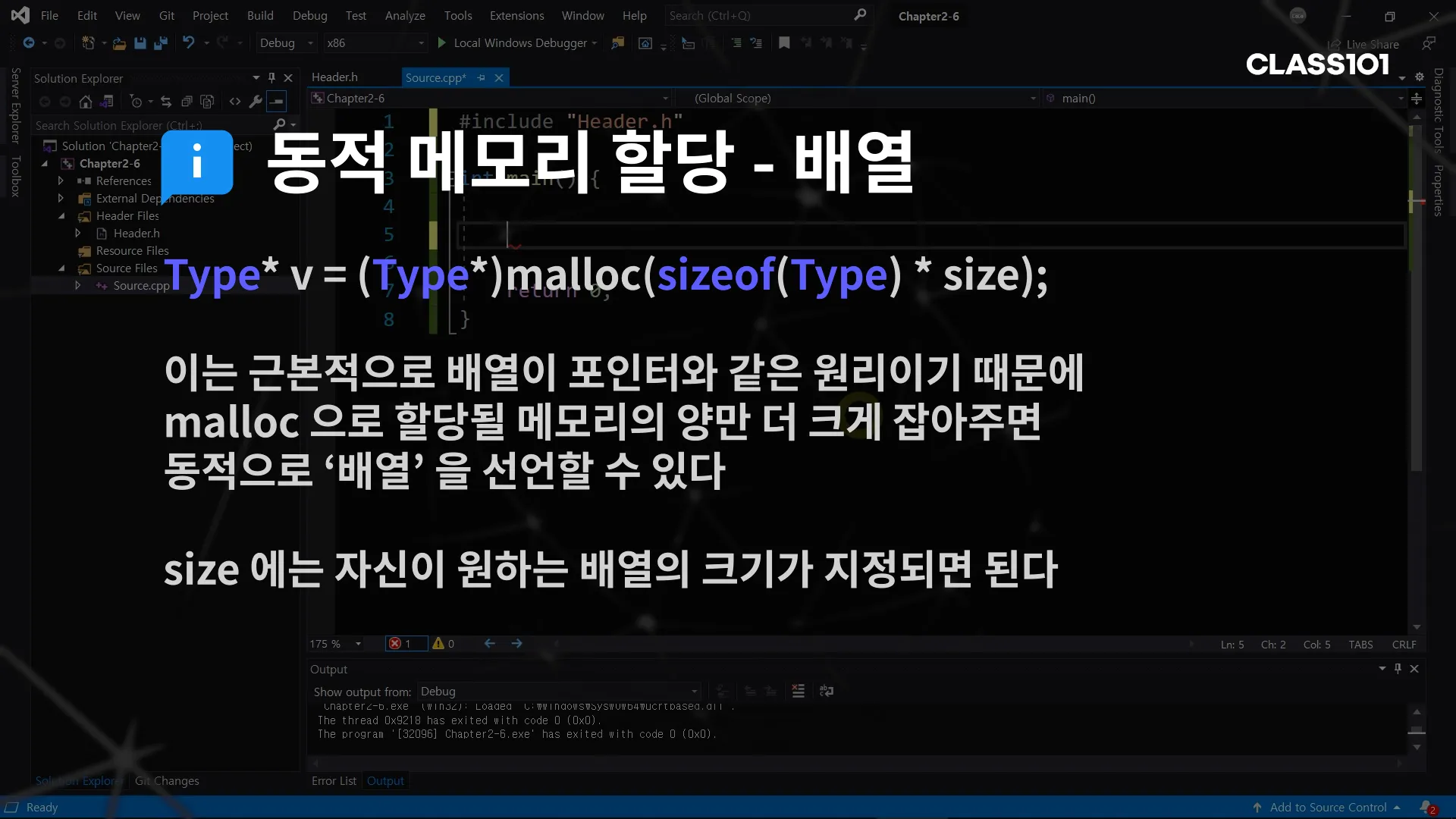Click Sync with Active Document icon
Viewport: 1456px width, 819px height.
click(166, 102)
